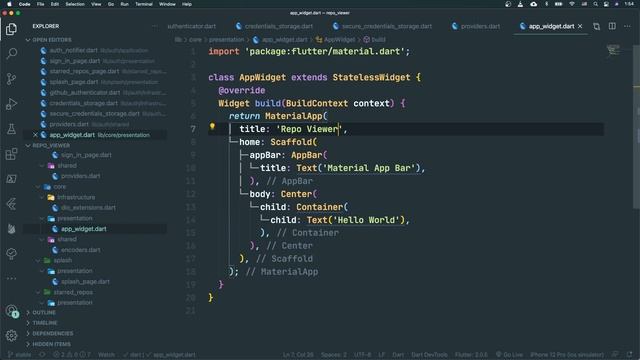Toggle Go Live server in status bar
This screenshot has width=640, height=360.
[509, 355]
